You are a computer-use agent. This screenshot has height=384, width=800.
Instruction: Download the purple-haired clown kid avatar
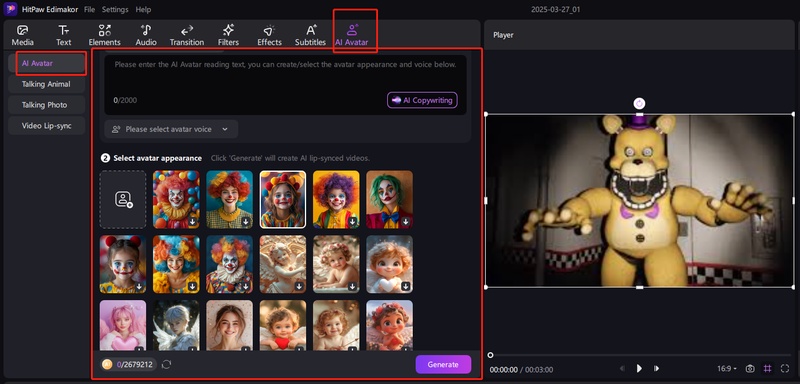(353, 222)
